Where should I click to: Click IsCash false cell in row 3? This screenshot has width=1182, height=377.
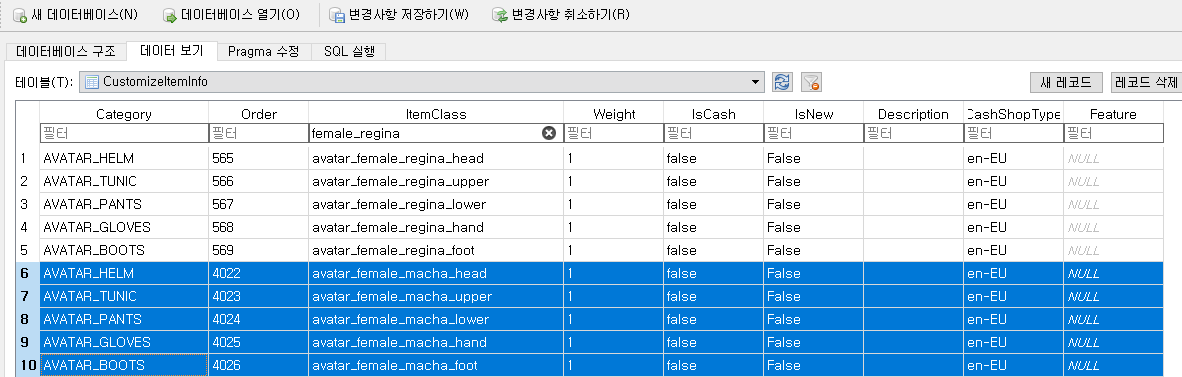click(713, 204)
